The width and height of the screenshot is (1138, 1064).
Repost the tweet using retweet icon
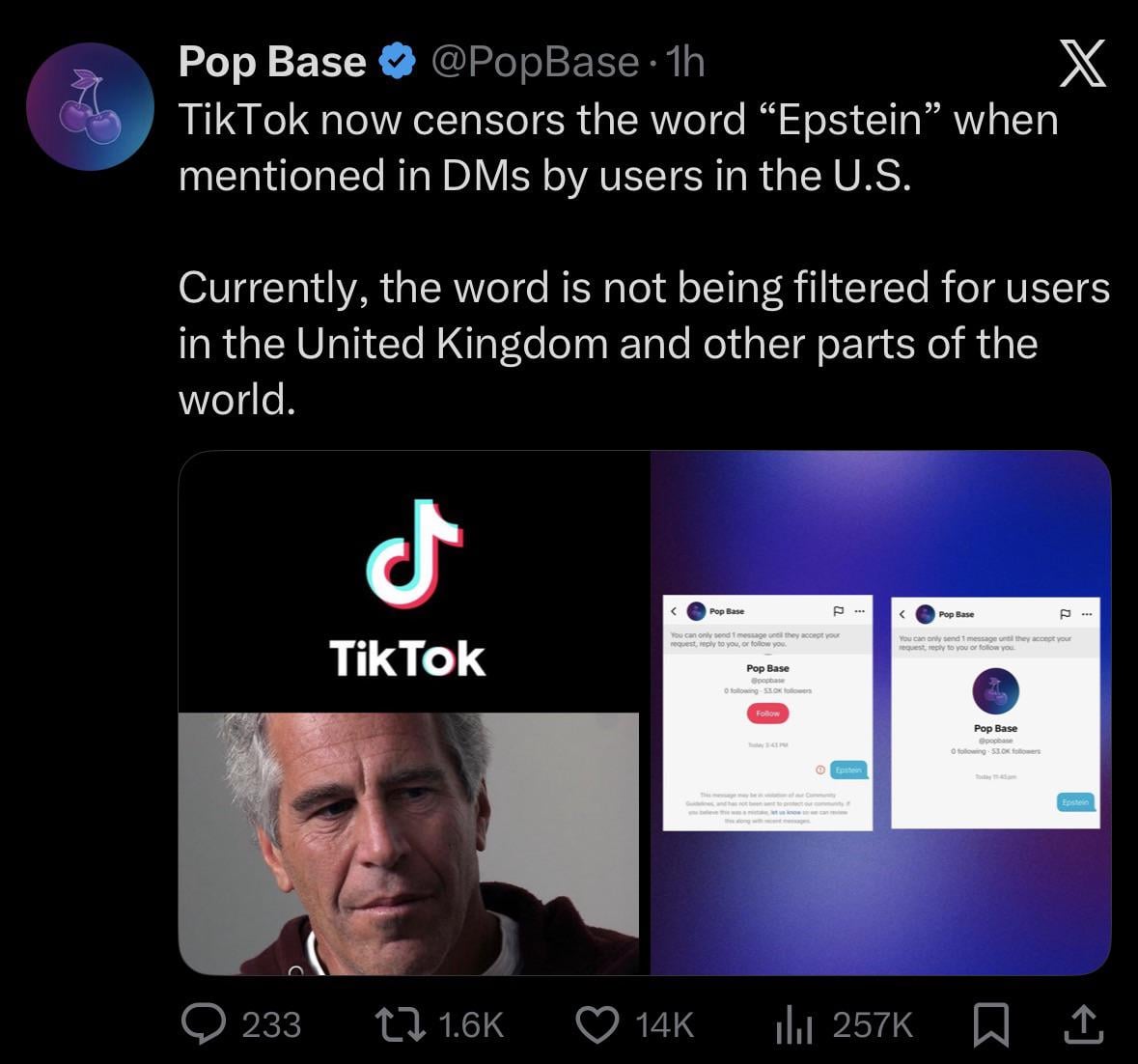[401, 1024]
